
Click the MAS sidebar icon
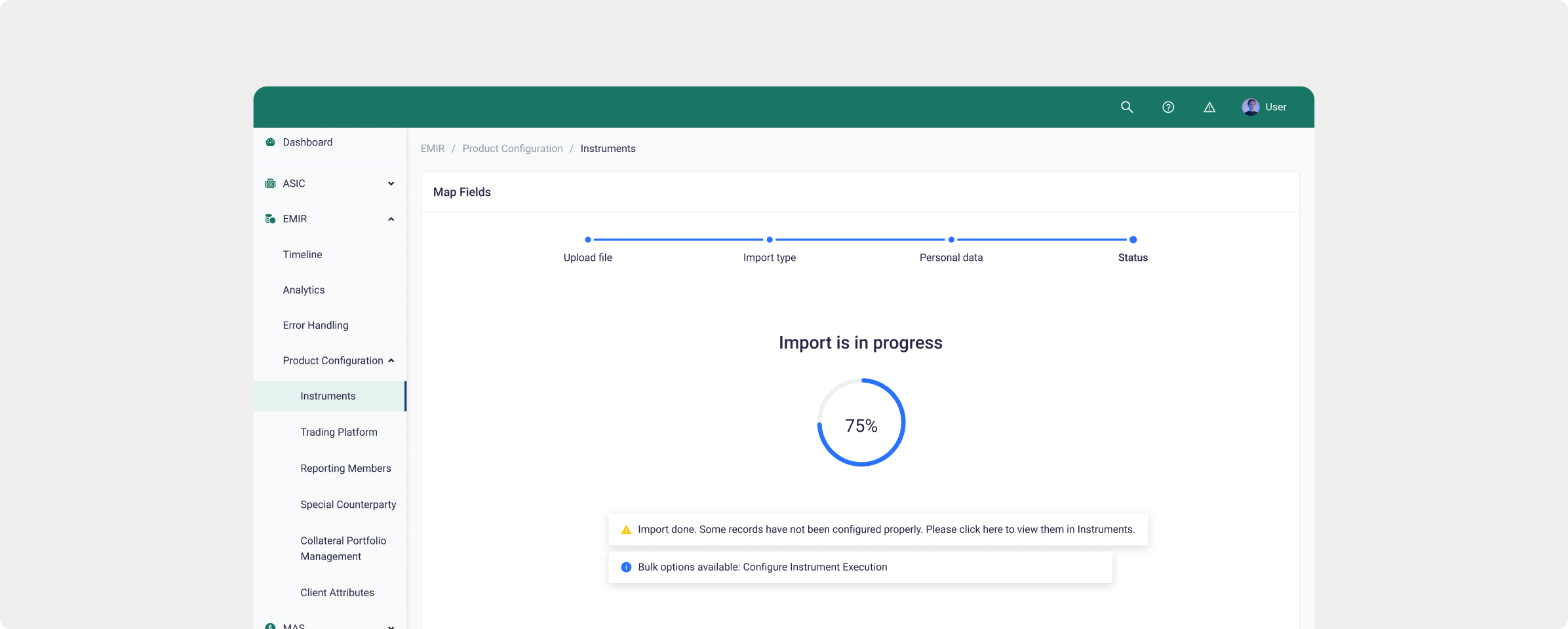click(x=270, y=626)
